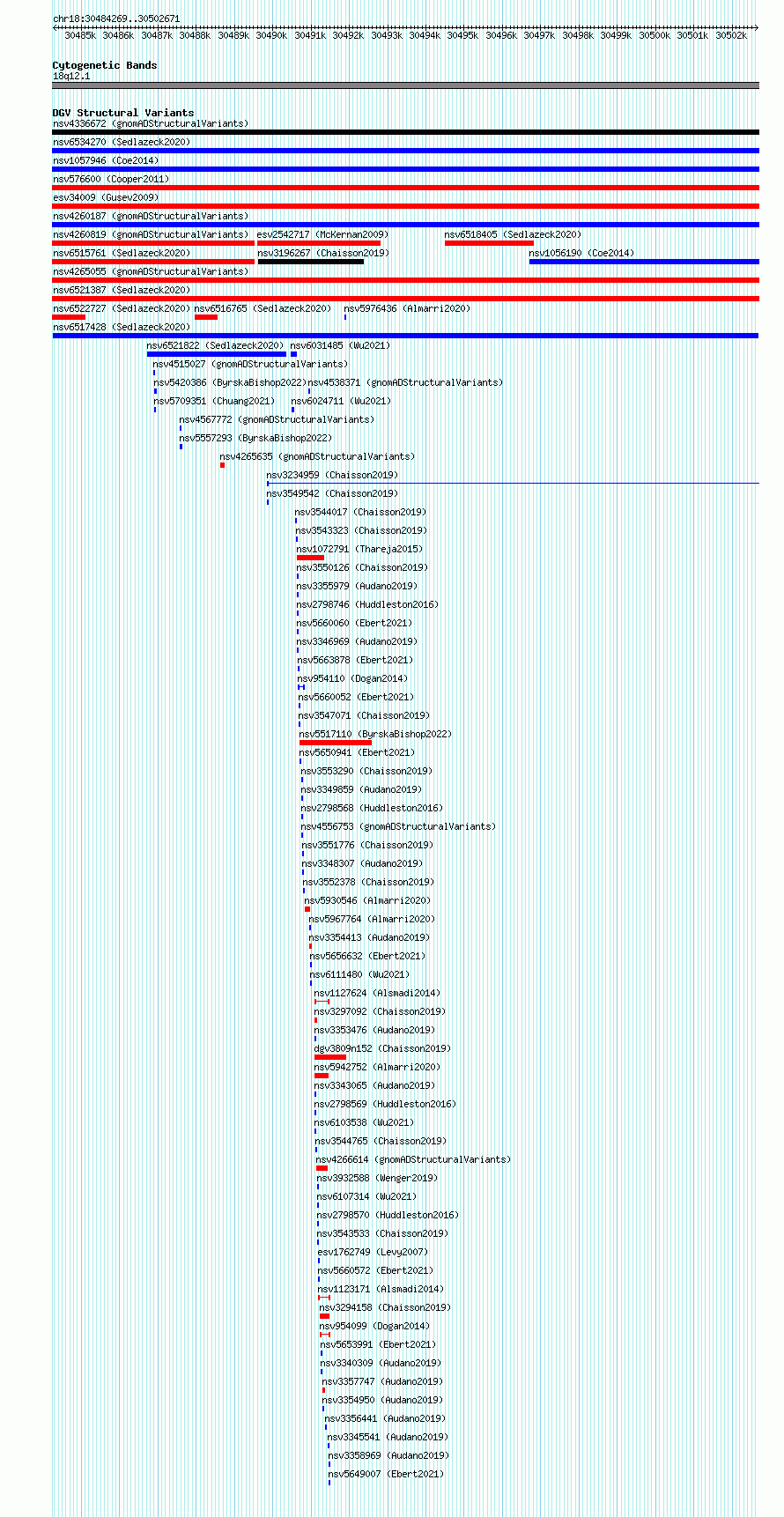Click nsv6522727 (Sedlazeck2020) label

[122, 308]
